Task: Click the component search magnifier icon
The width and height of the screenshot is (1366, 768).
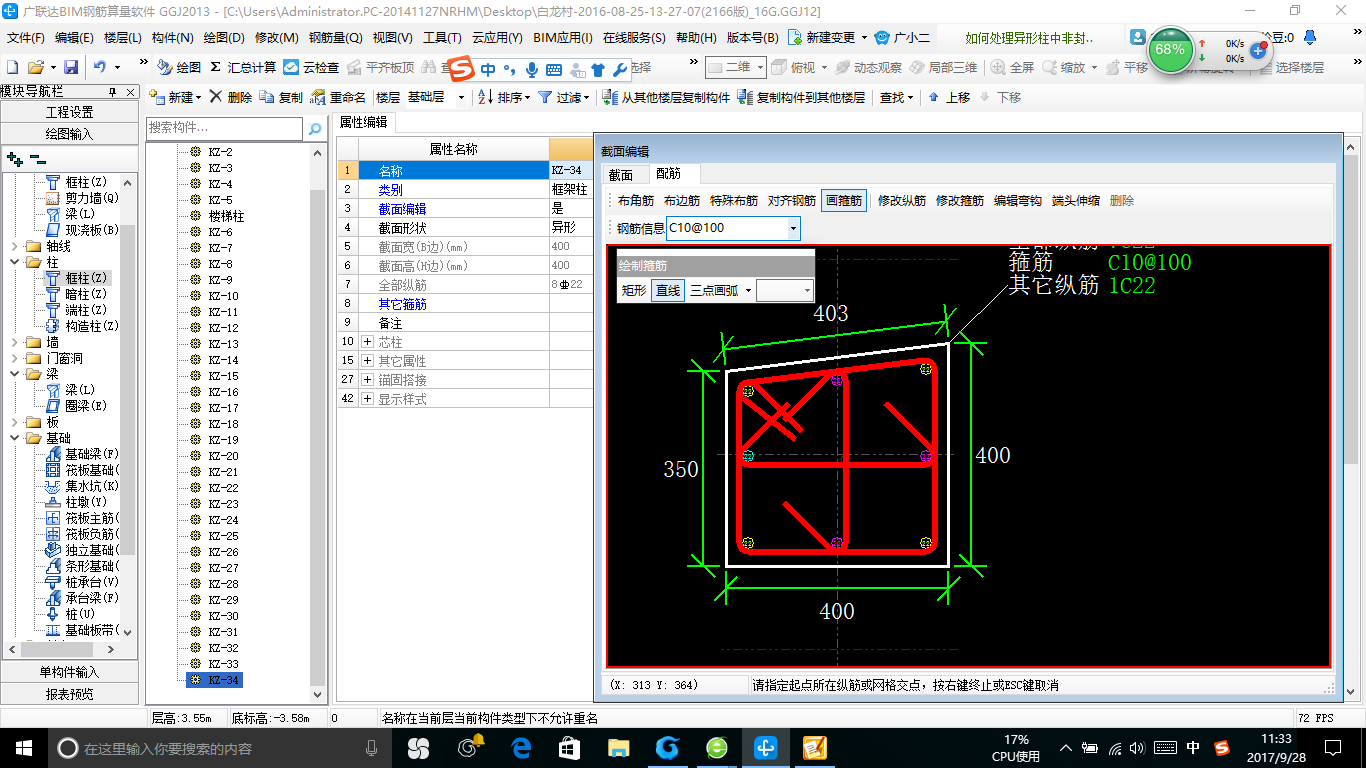Action: [314, 128]
